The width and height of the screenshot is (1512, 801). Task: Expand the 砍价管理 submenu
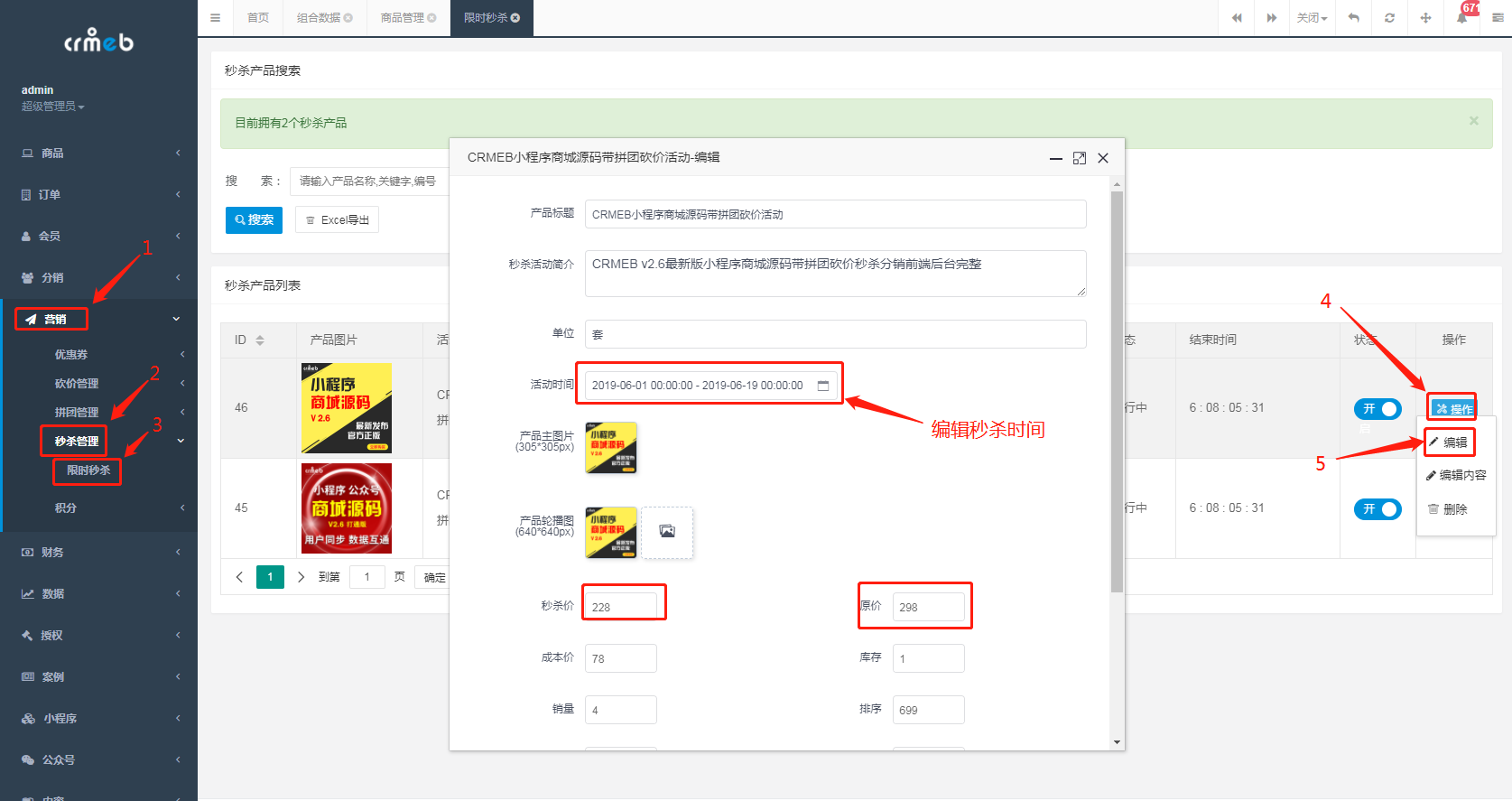coord(101,384)
